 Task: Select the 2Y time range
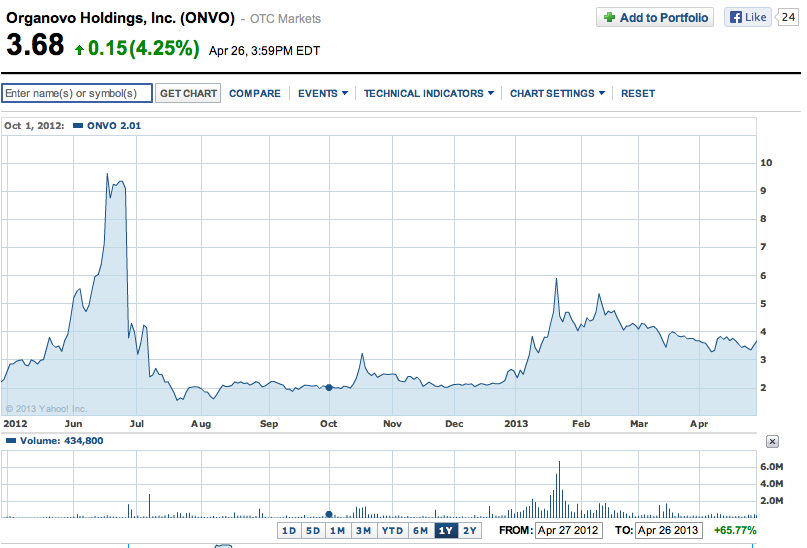[x=470, y=531]
